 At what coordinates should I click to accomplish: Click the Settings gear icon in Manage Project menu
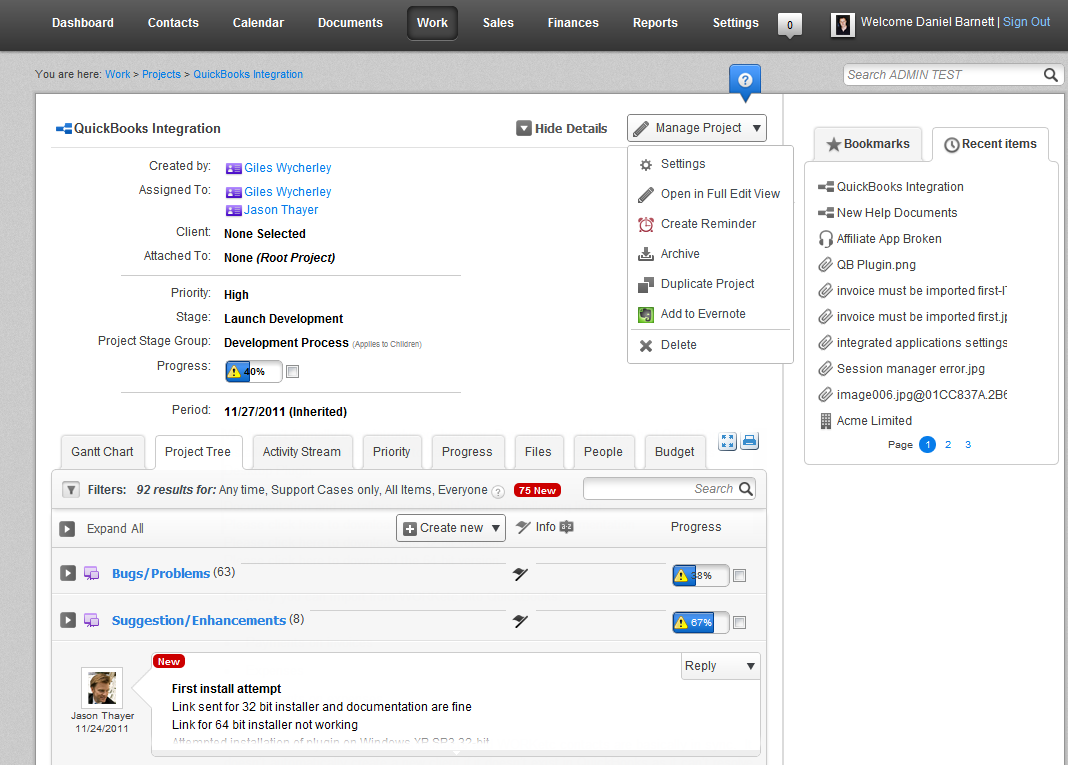tap(646, 165)
